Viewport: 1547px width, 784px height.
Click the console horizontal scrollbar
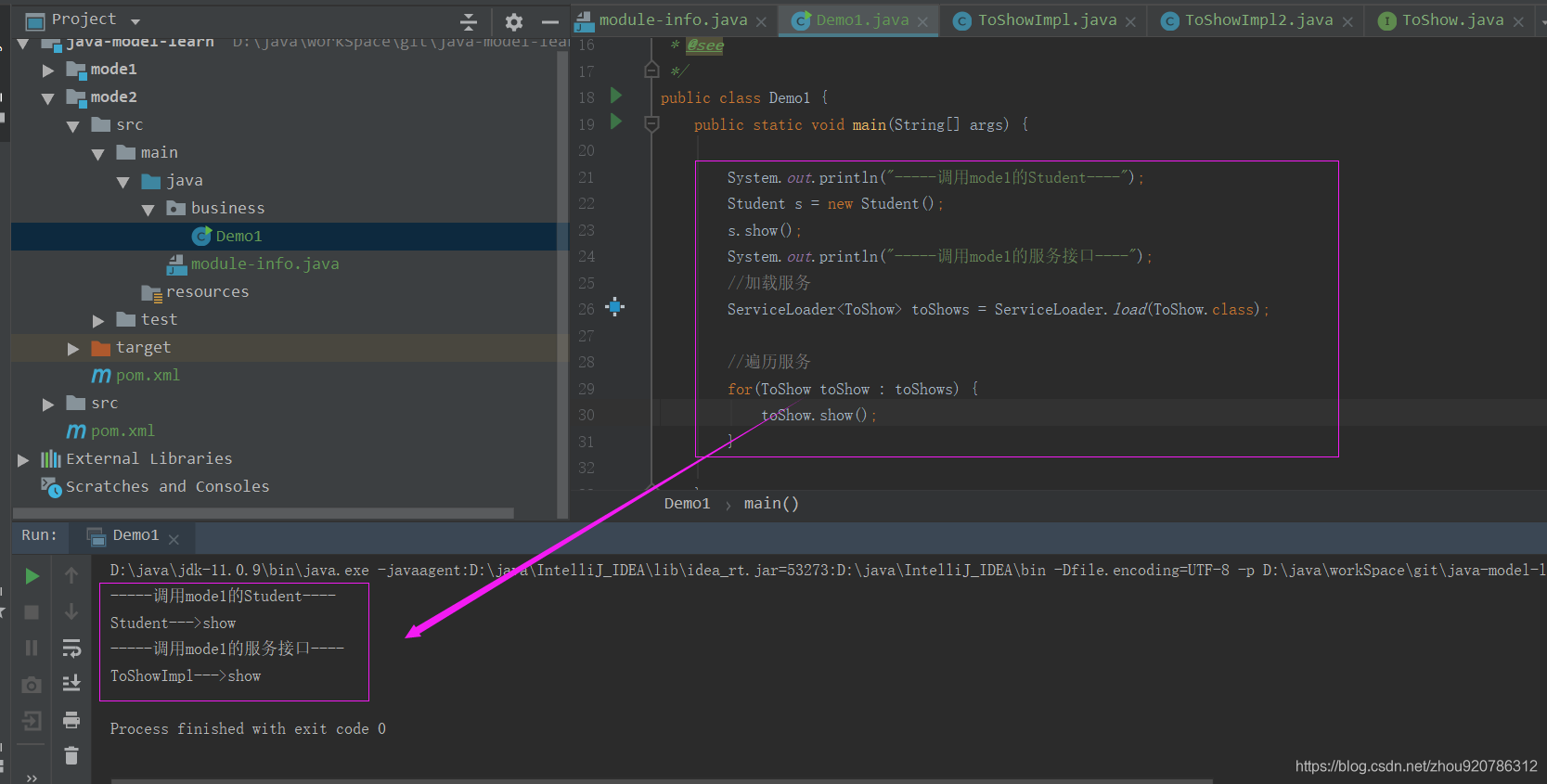pyautogui.click(x=662, y=781)
